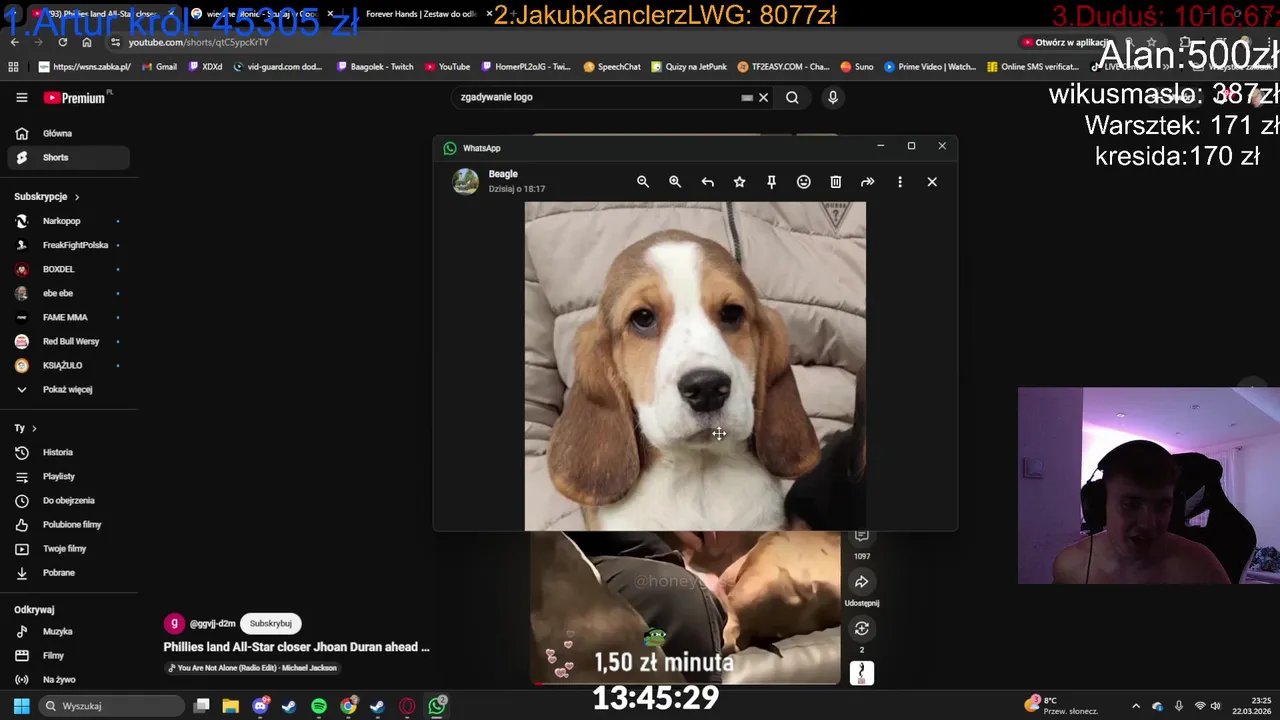The height and width of the screenshot is (720, 1280).
Task: Switch to the Forever Hands browser tab
Action: [418, 14]
